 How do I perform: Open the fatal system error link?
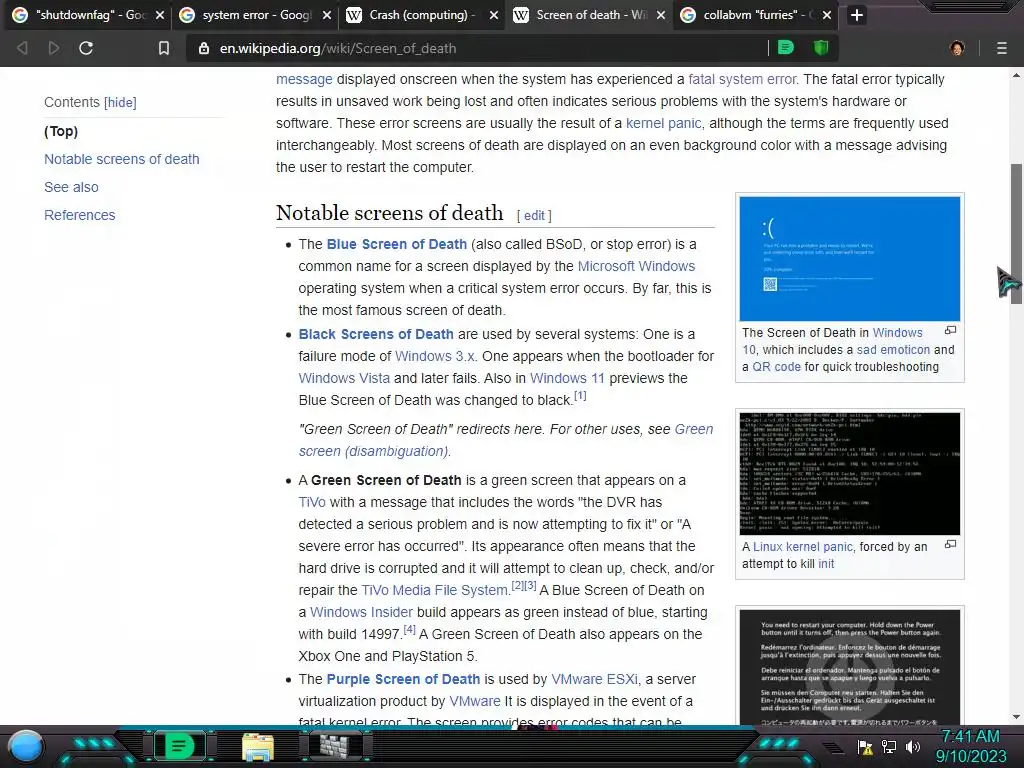[742, 79]
